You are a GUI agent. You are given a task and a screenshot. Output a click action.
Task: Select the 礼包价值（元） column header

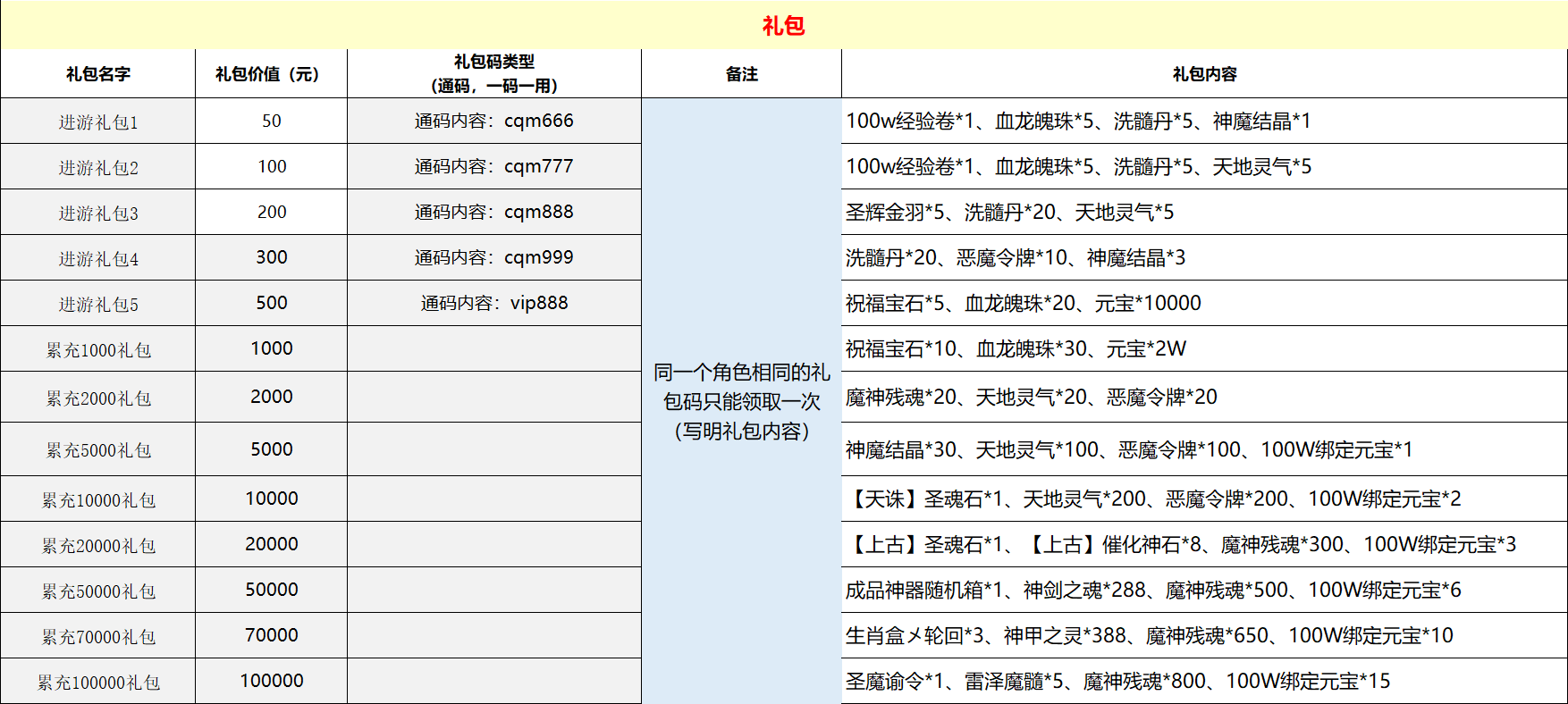271,74
